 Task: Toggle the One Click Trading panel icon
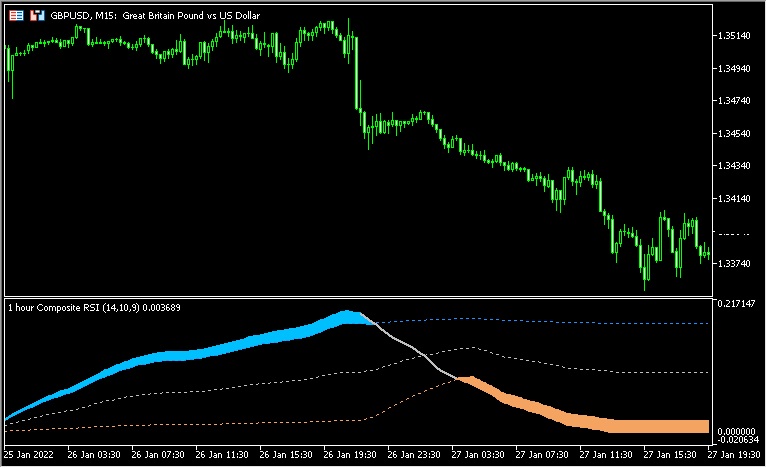point(36,17)
